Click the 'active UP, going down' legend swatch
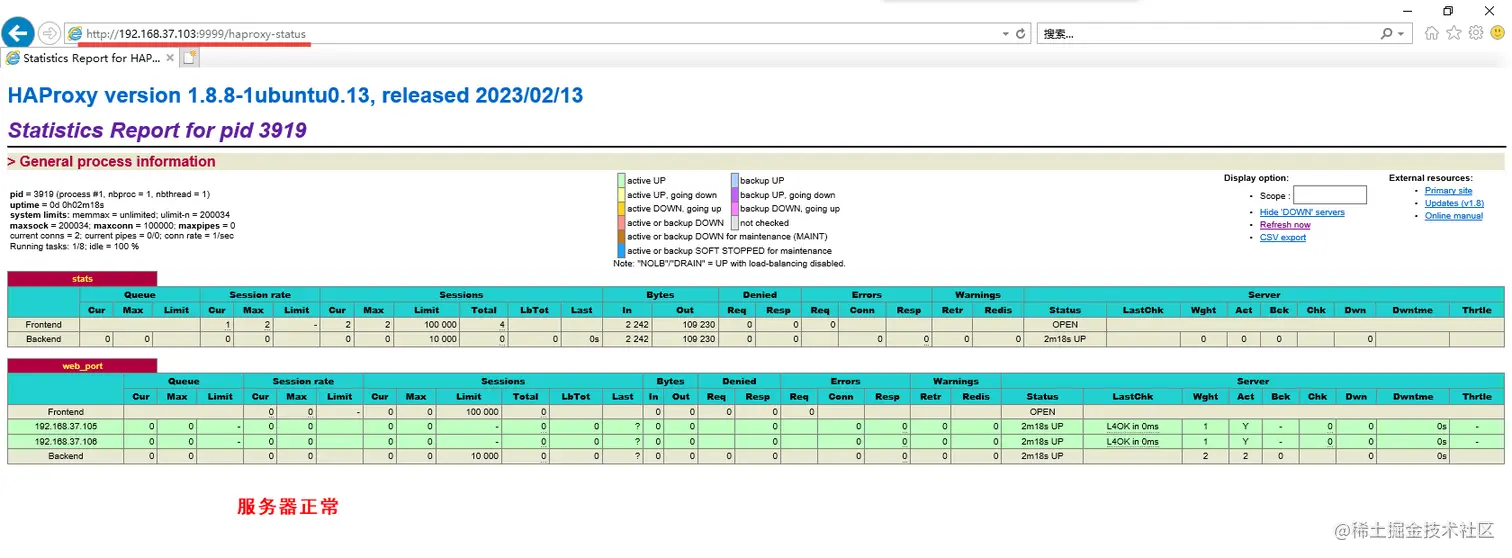1512x558 pixels. click(621, 195)
